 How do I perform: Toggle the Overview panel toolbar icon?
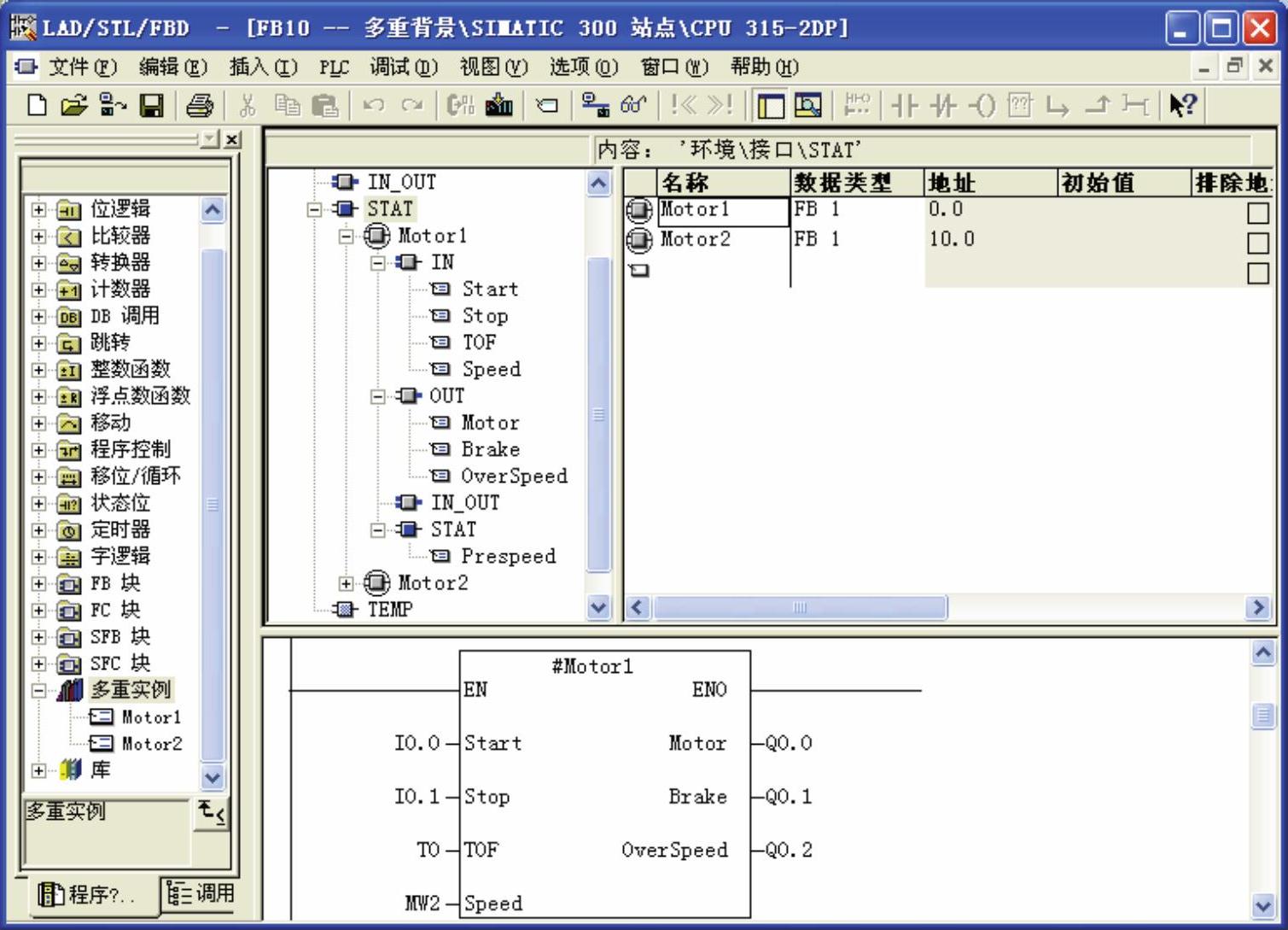click(x=770, y=105)
